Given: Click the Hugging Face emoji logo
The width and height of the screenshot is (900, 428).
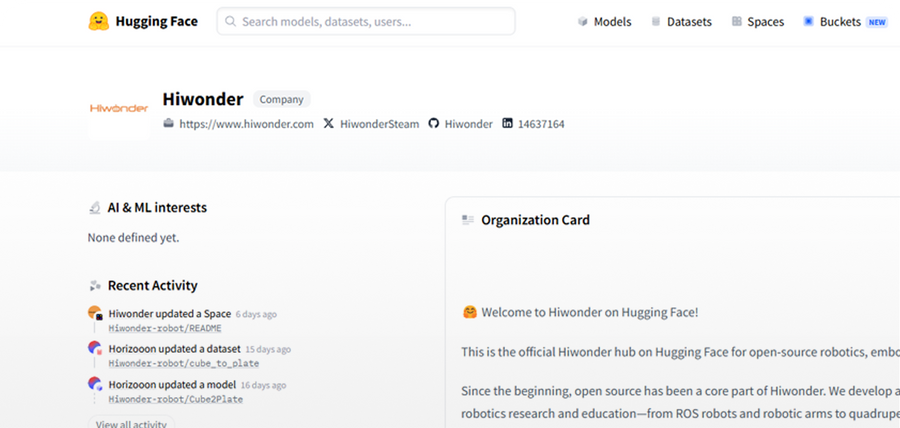Looking at the screenshot, I should [x=98, y=21].
